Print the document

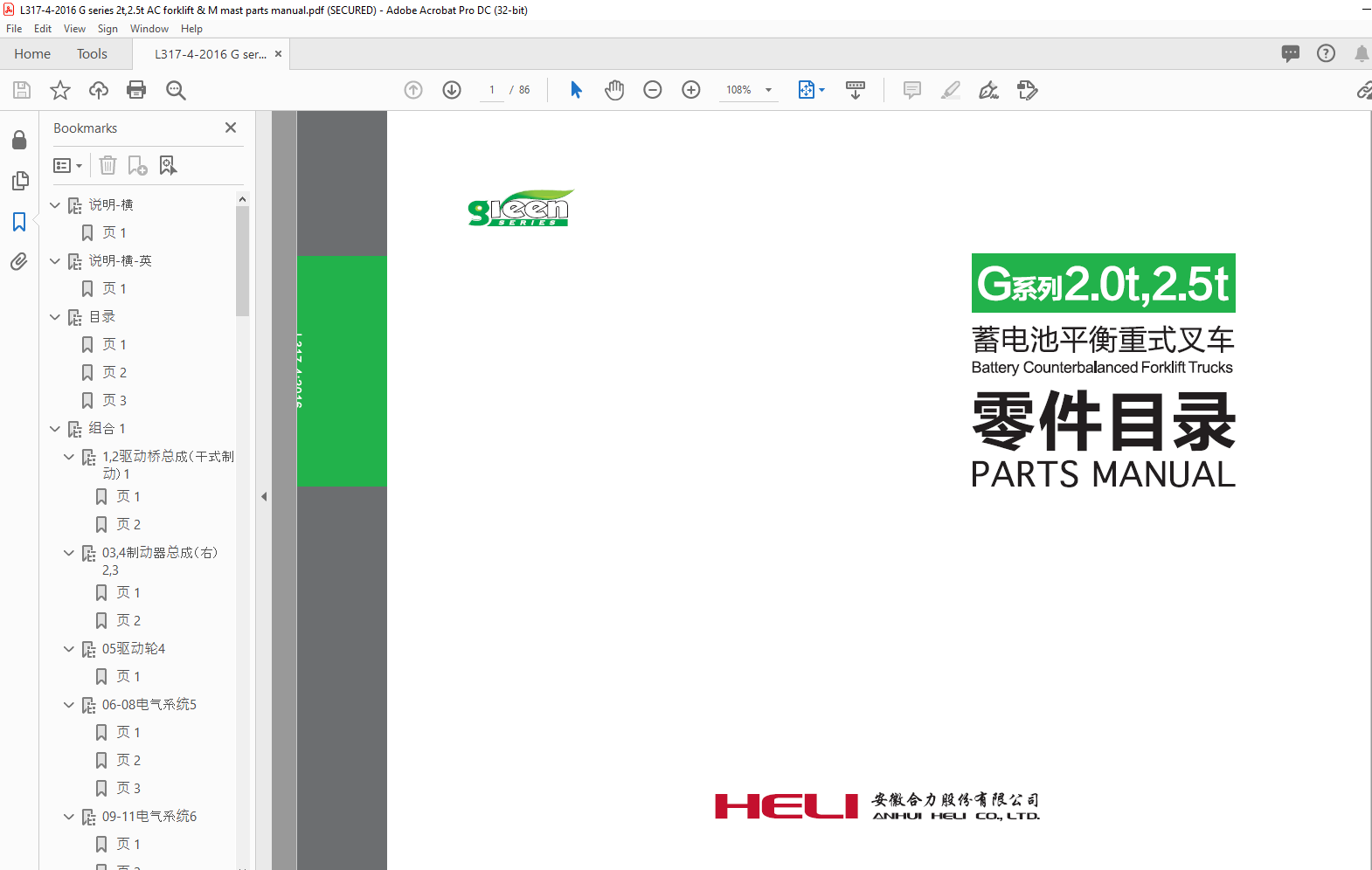pos(136,90)
